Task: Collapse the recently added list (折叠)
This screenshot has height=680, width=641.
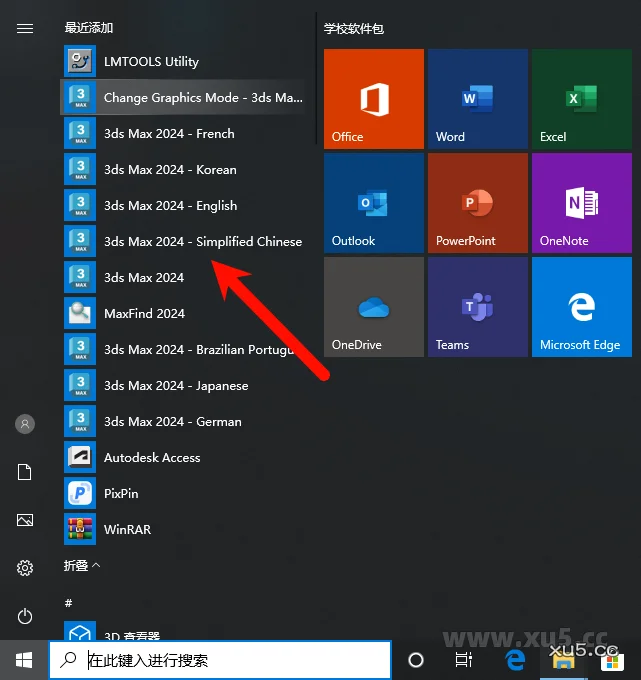Action: click(82, 566)
